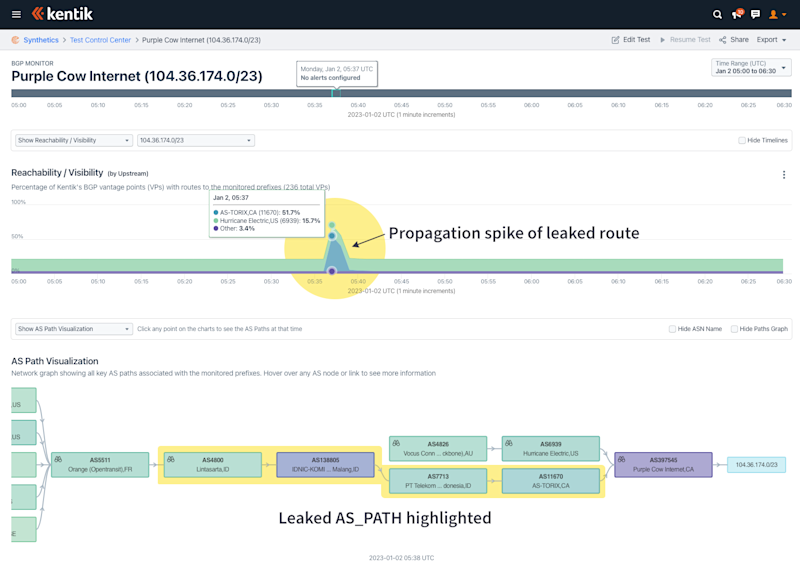Viewport: 800px width, 574px height.
Task: Select the AS6939 Hurricane Electric node
Action: click(551, 448)
